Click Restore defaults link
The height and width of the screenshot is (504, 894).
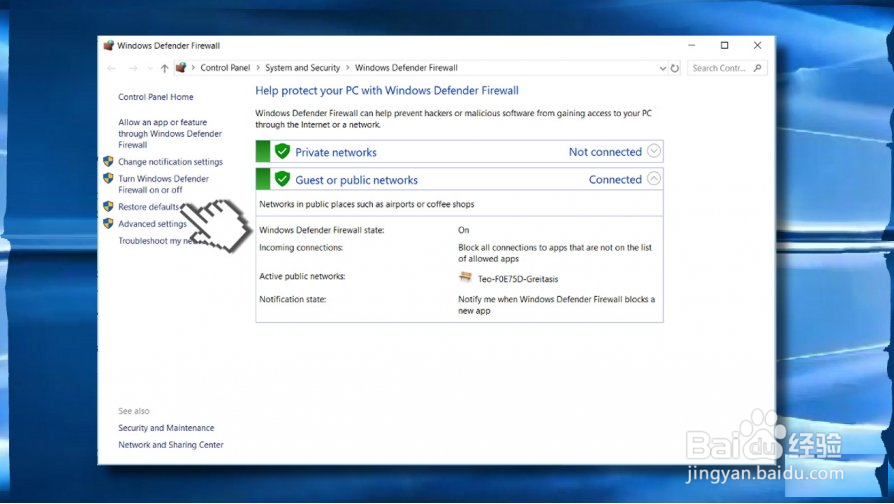(148, 207)
